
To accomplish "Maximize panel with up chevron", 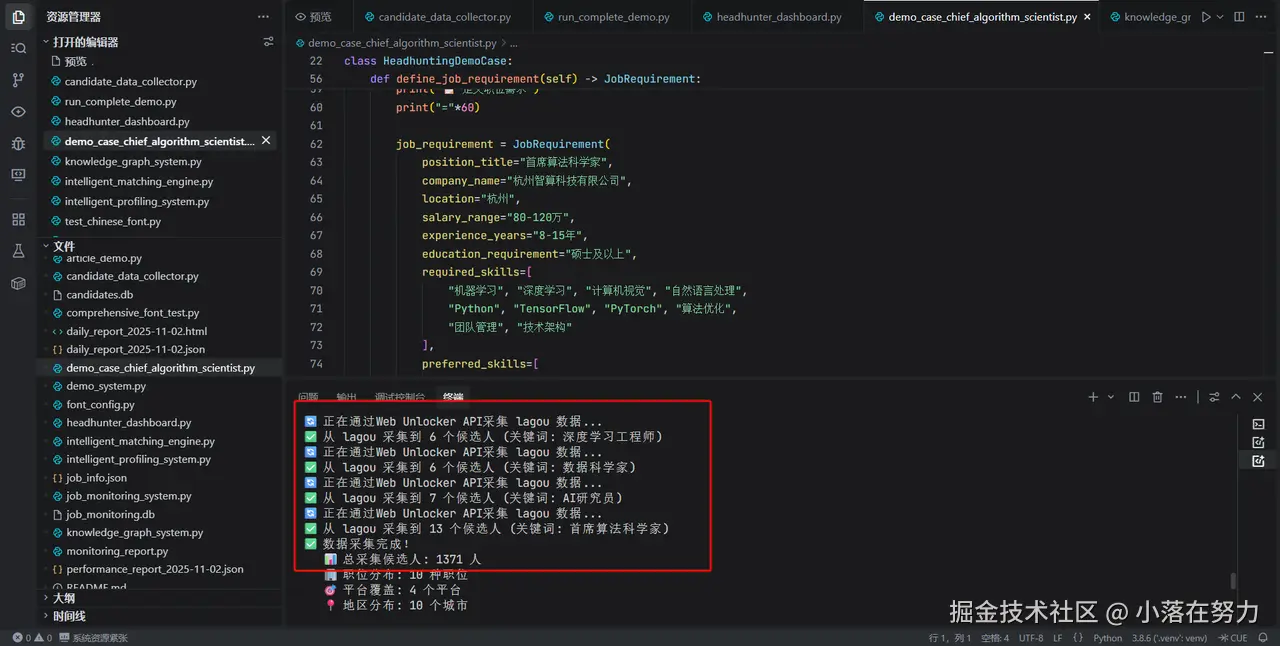I will [1236, 397].
